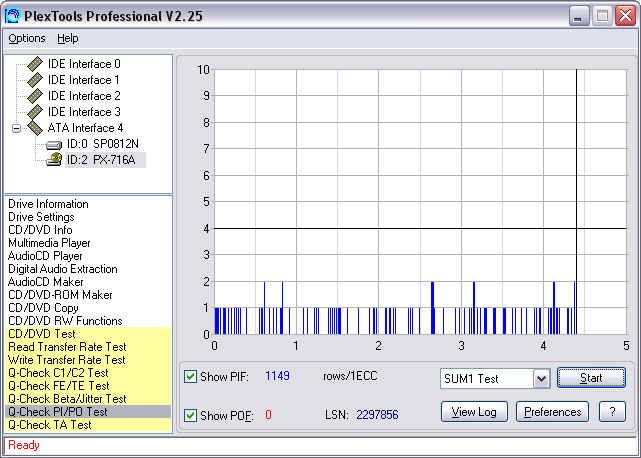This screenshot has width=641, height=458.
Task: Select IDE Interface 3 in tree
Action: 84,112
